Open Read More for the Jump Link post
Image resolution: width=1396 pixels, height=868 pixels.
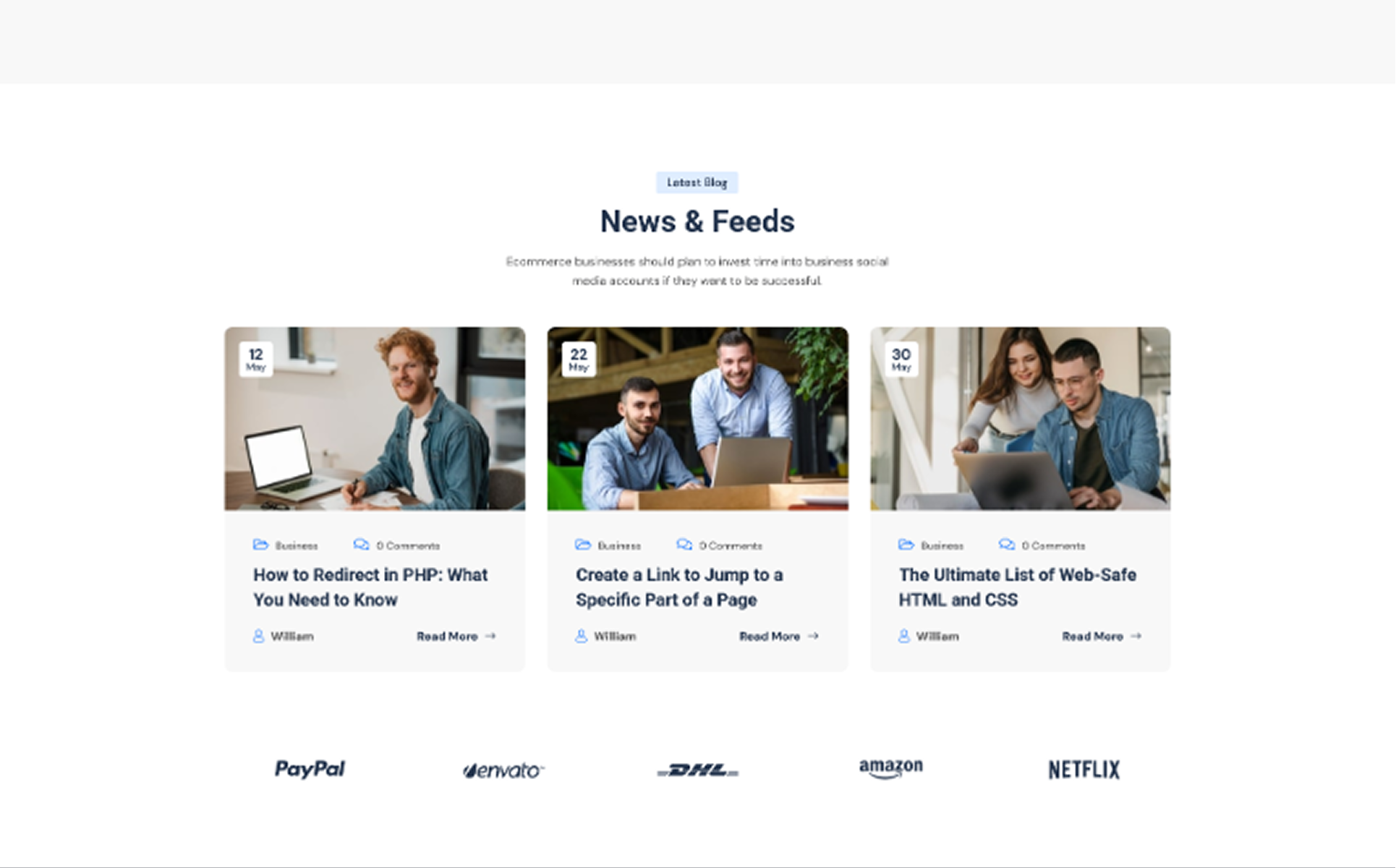point(779,637)
